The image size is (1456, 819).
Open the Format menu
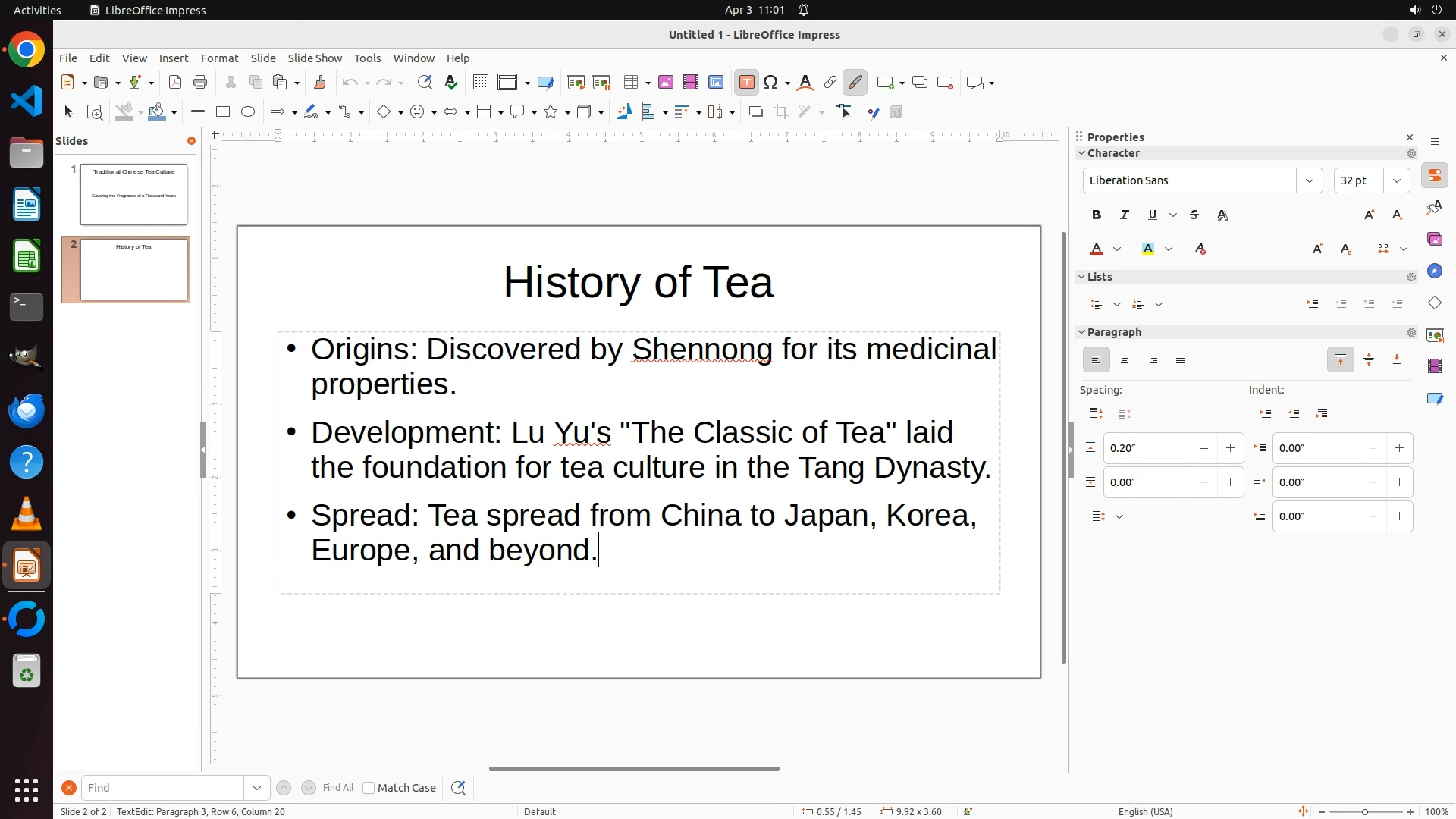tap(219, 58)
